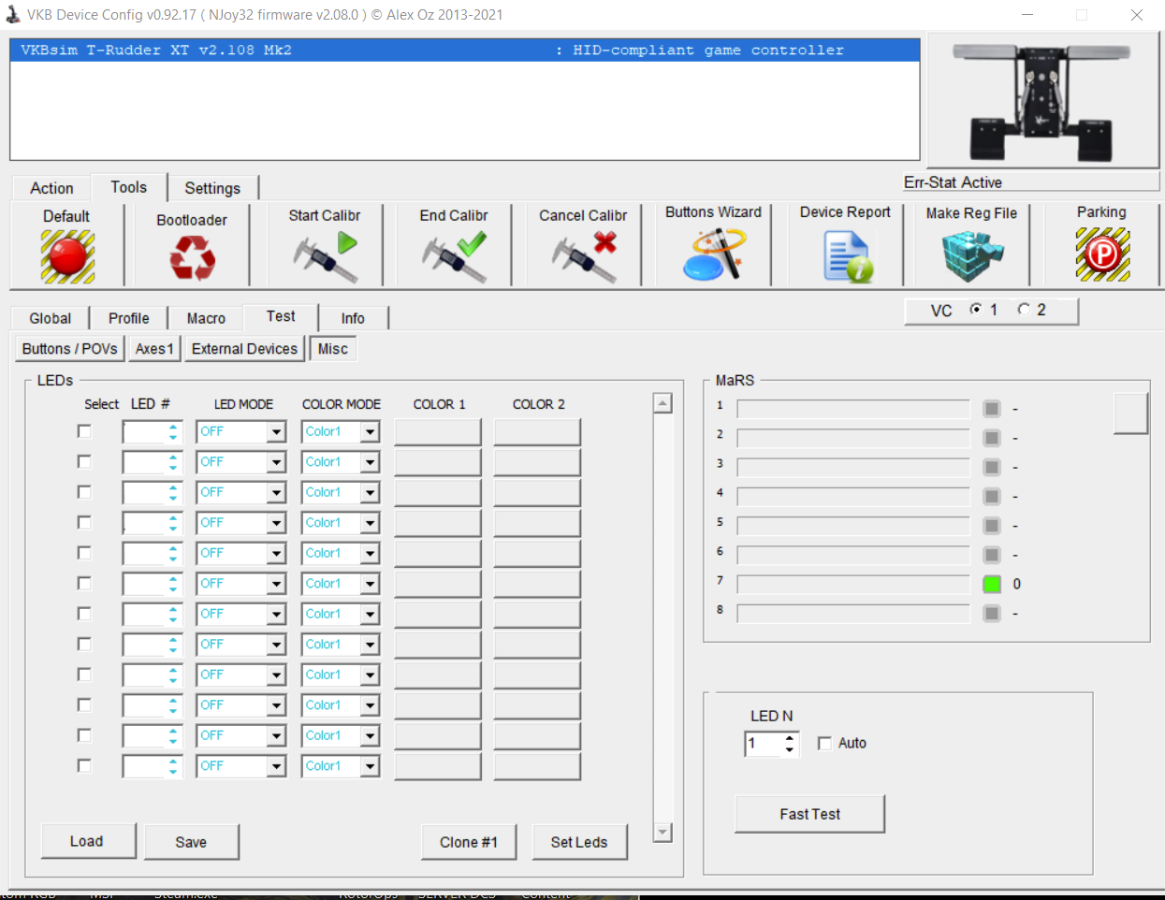Click the T-Rudder pedals device image

coord(1042,102)
